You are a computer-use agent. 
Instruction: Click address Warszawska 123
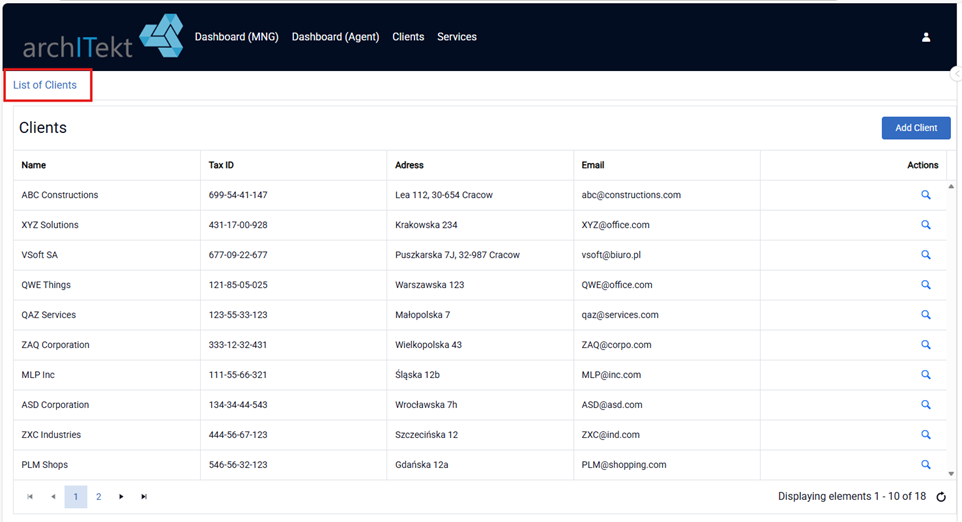429,285
